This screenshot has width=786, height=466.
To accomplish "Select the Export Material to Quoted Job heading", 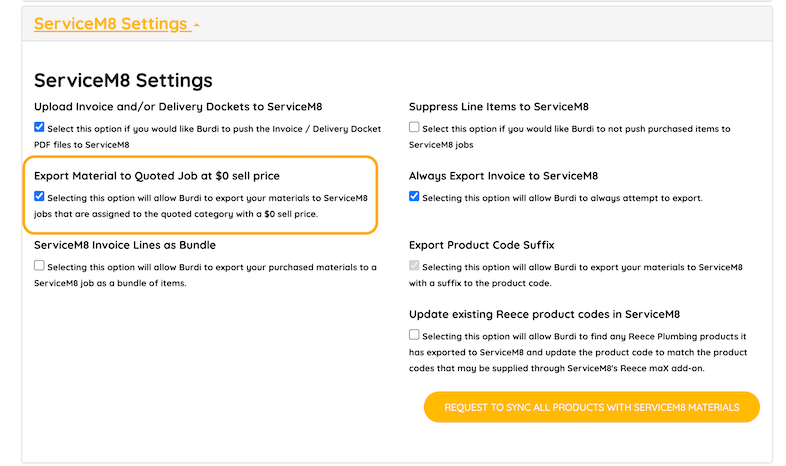I will 157,176.
